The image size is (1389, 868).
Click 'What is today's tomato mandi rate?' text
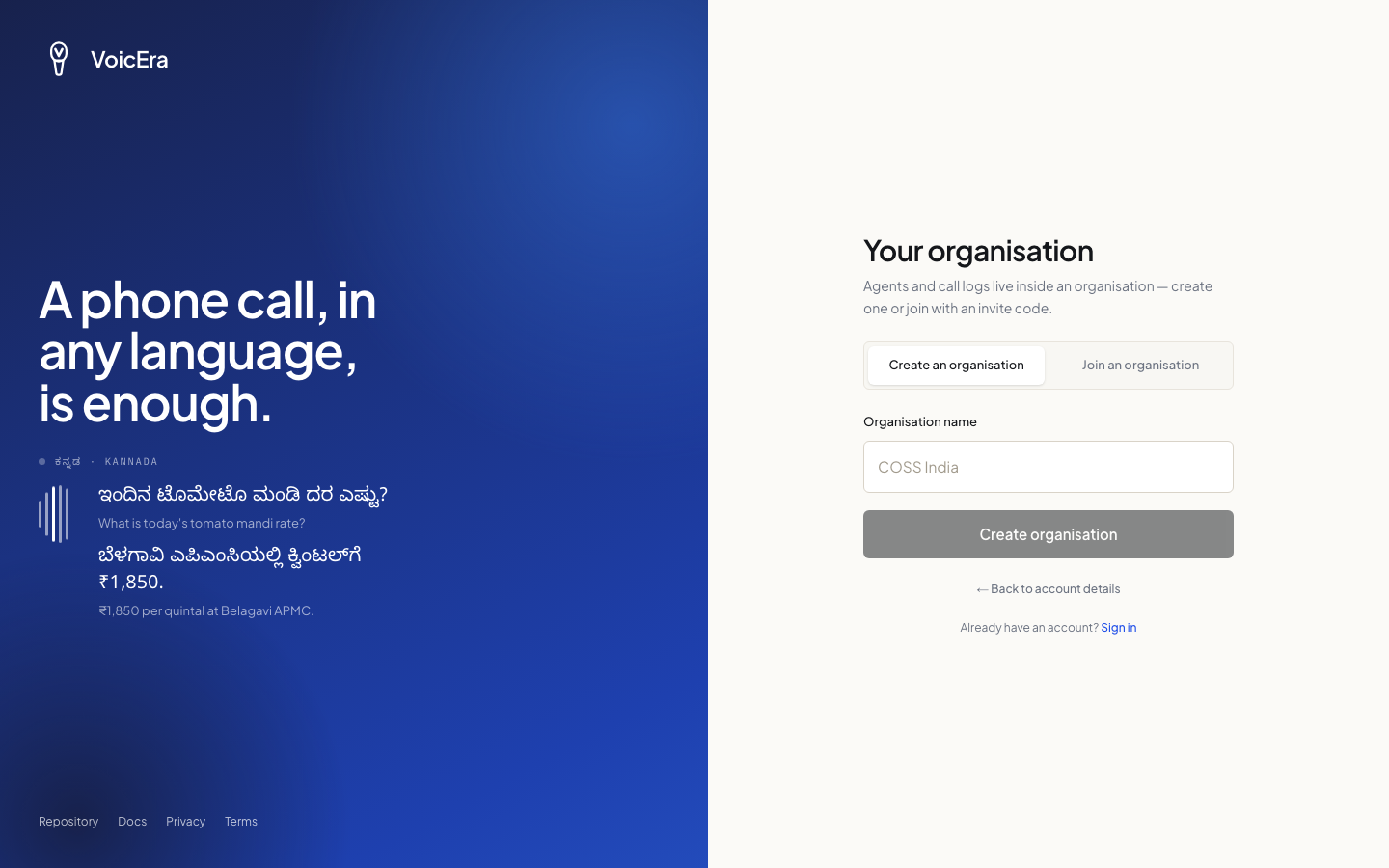202,523
